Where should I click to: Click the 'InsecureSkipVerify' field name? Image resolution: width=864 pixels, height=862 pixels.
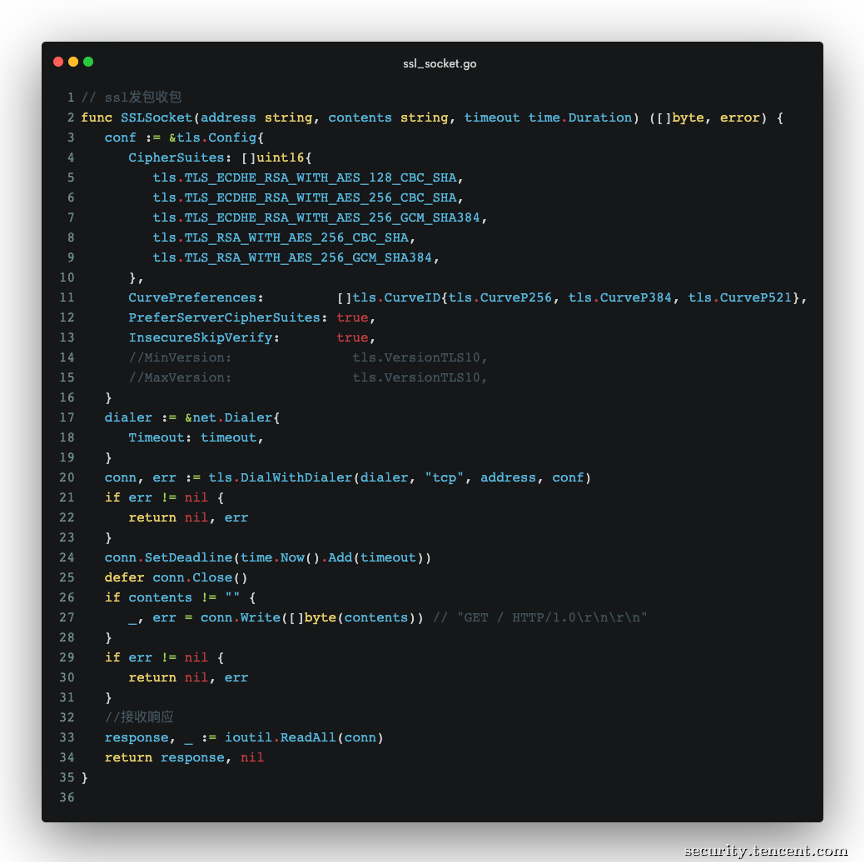point(201,337)
